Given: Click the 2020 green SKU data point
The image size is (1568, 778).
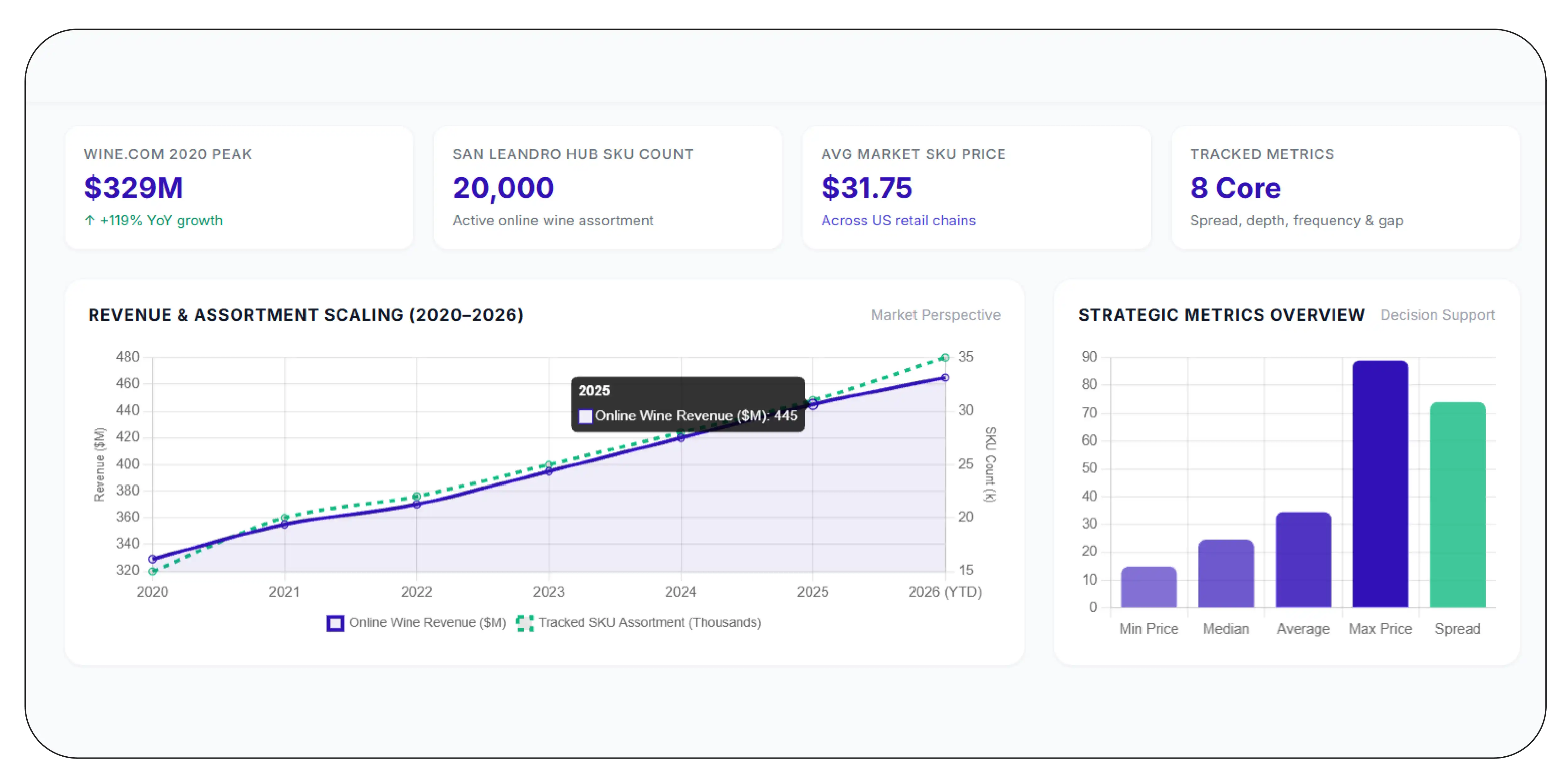Looking at the screenshot, I should point(153,571).
